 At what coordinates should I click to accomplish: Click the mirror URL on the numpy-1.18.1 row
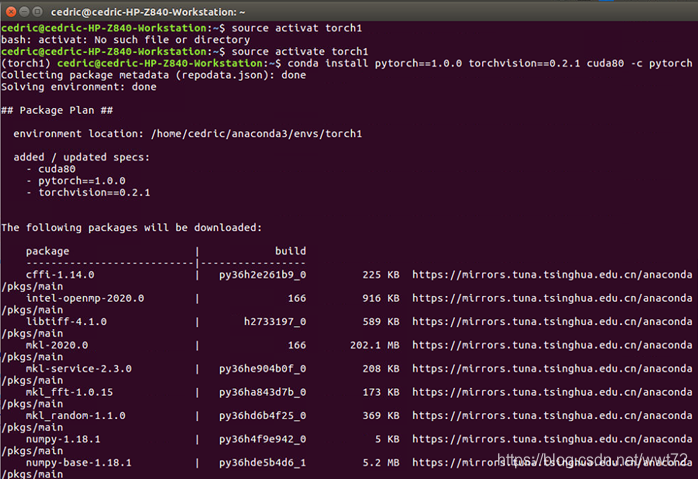click(x=552, y=439)
